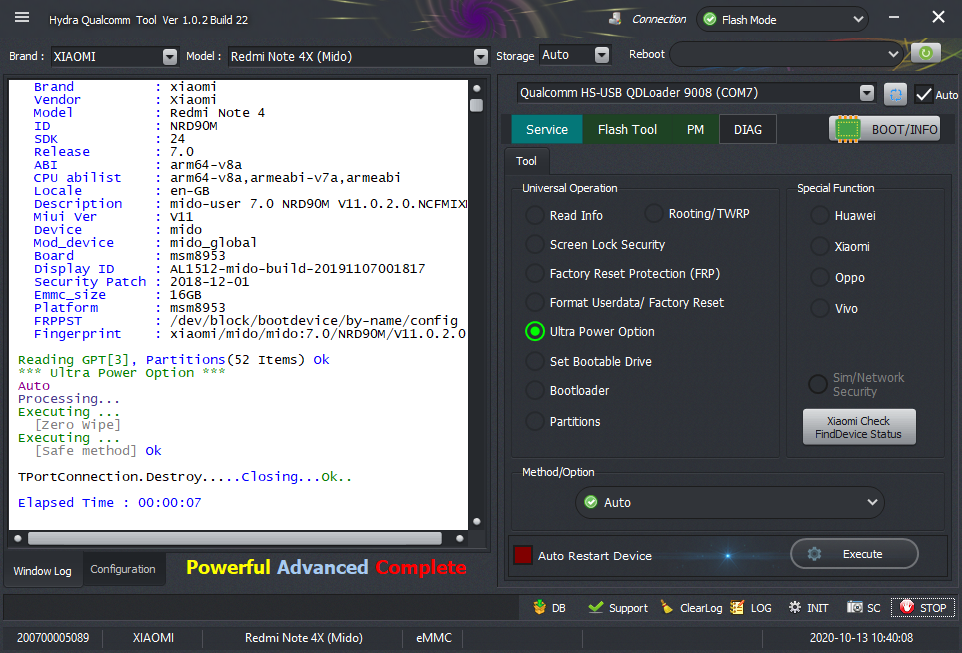Select Oppo special function
The height and width of the screenshot is (653, 962).
click(x=820, y=277)
